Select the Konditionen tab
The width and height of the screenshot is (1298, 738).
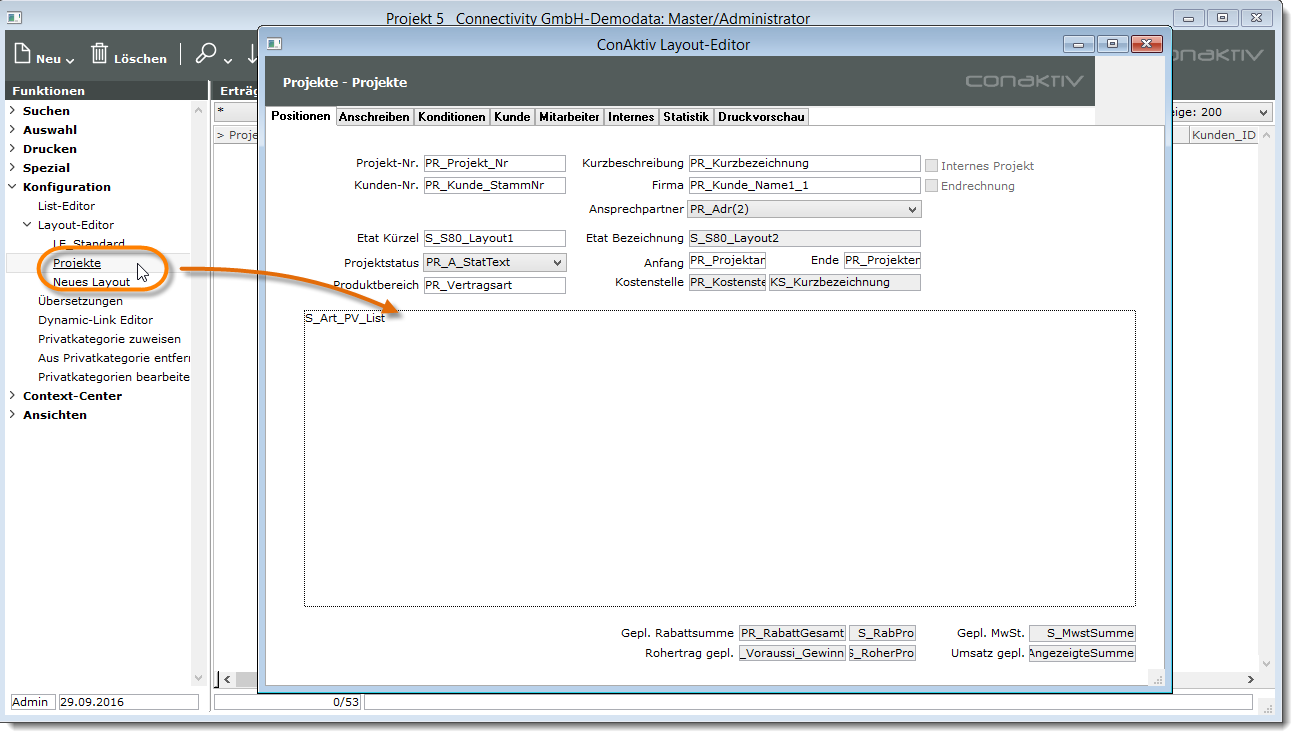coord(452,117)
